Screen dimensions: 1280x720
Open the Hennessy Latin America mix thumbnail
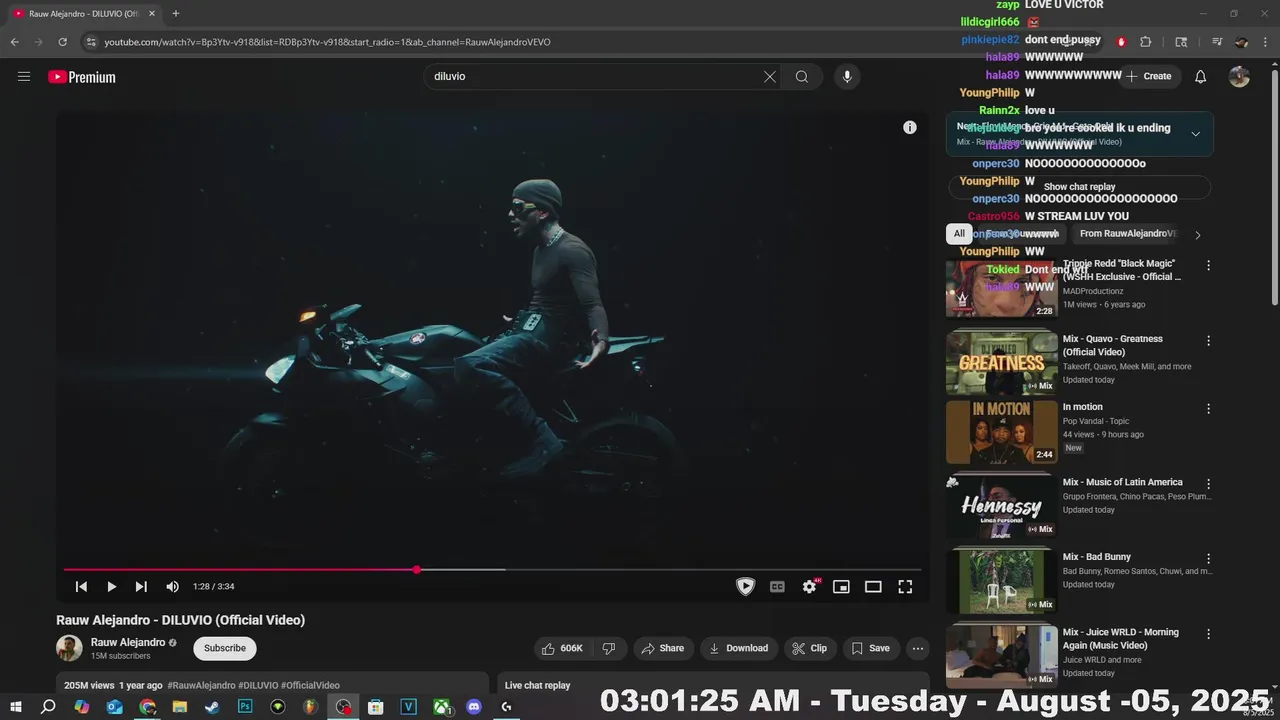click(1001, 505)
